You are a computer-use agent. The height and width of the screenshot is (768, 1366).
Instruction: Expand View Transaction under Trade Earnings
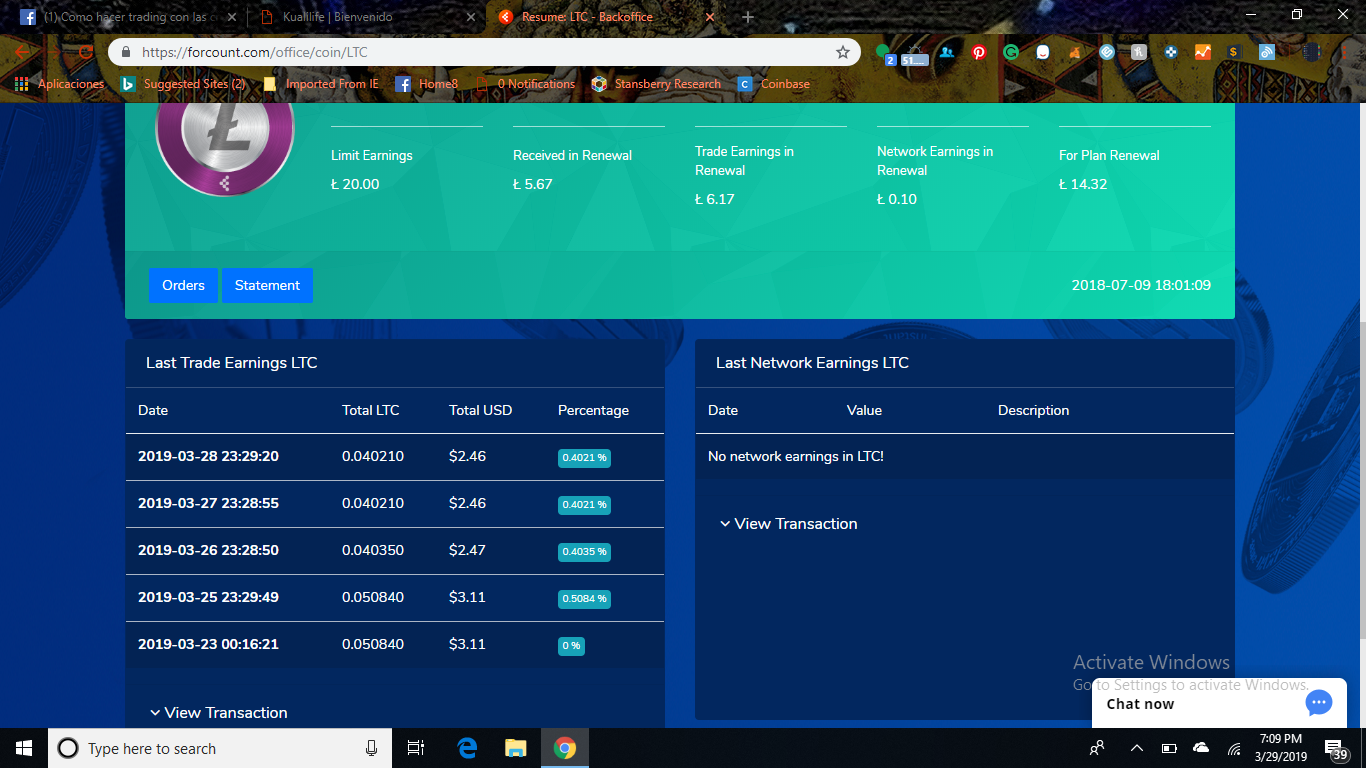(218, 713)
